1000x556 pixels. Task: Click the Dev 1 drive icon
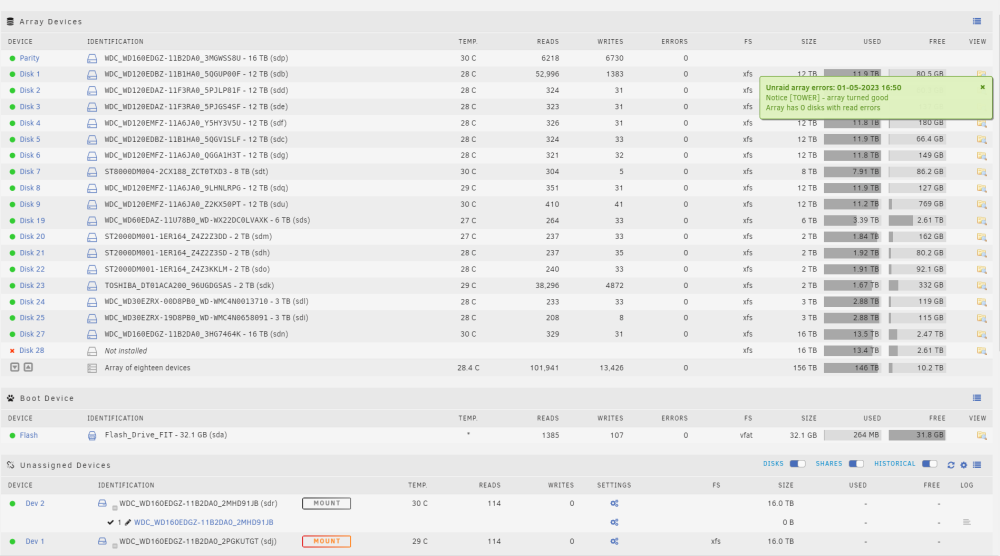point(102,541)
